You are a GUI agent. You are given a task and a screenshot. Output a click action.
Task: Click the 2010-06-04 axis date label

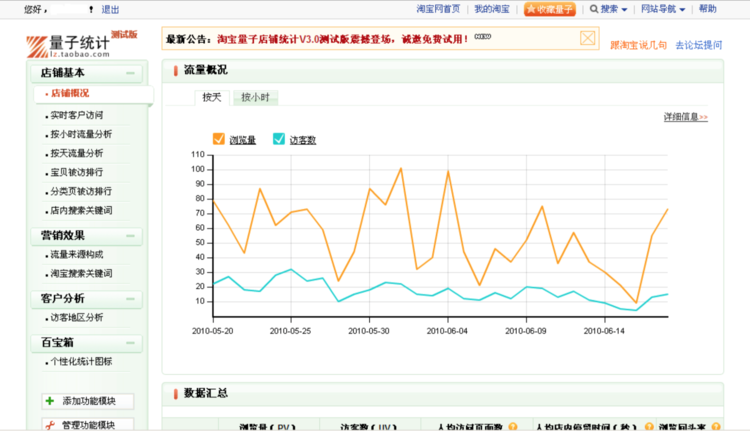tap(447, 331)
